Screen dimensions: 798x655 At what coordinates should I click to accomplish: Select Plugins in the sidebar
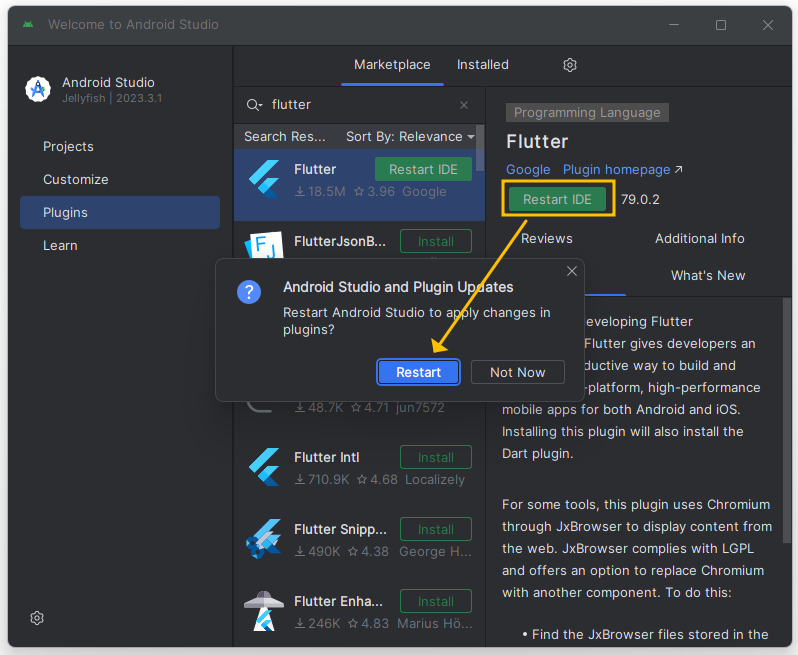pos(120,213)
